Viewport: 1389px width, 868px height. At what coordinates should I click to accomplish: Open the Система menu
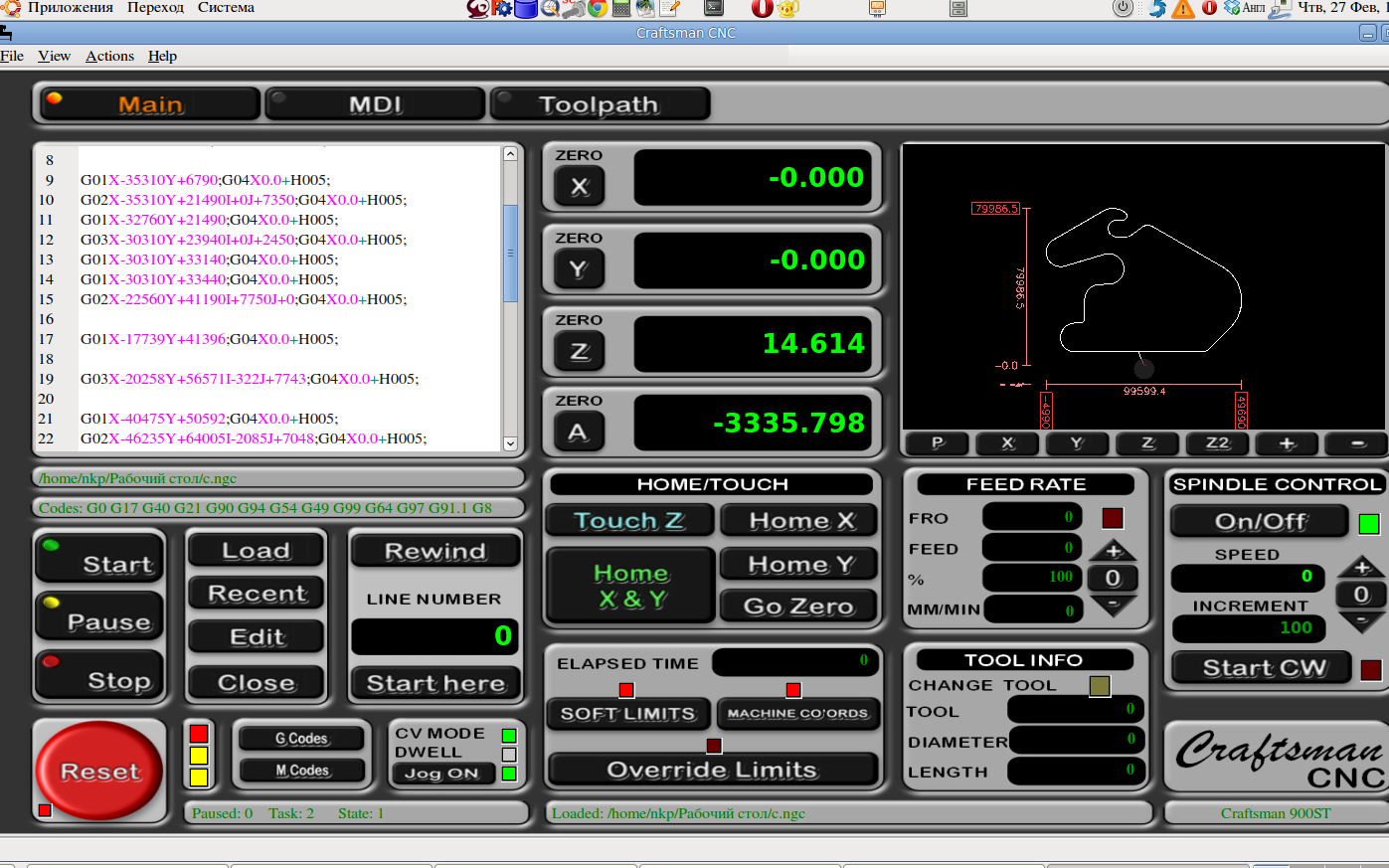tap(226, 8)
